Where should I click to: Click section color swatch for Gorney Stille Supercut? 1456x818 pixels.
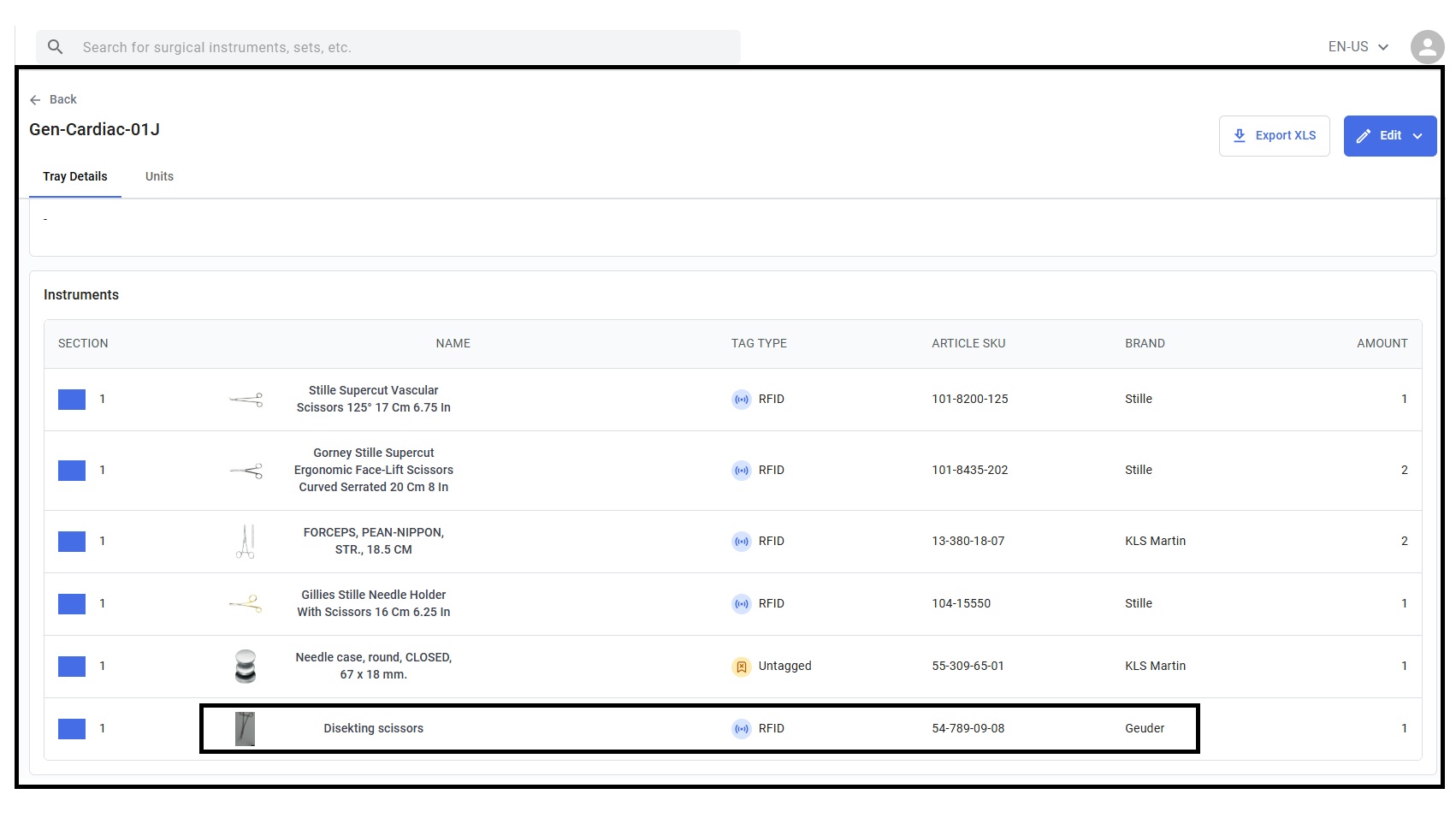pos(72,471)
